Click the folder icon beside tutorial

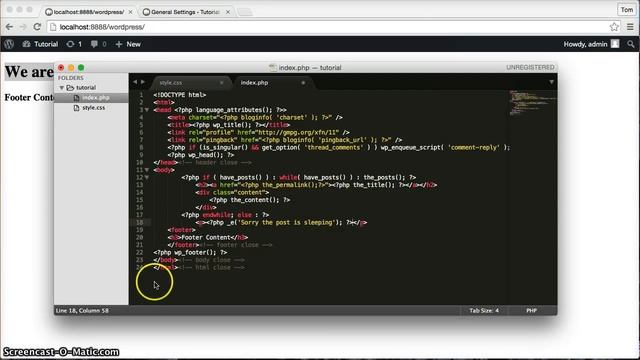click(70, 88)
